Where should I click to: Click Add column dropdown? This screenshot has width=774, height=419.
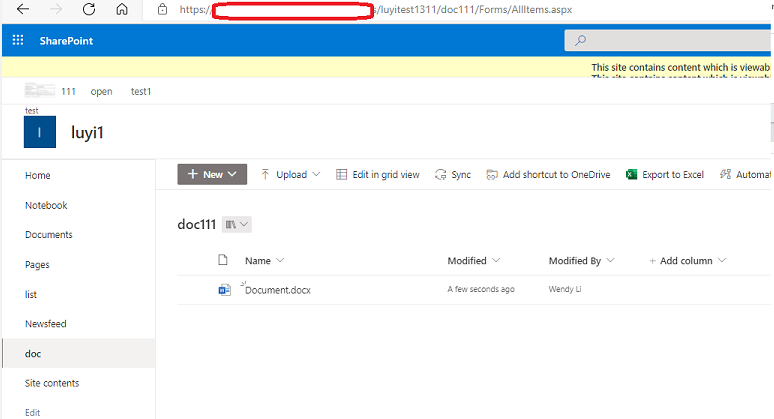[688, 261]
